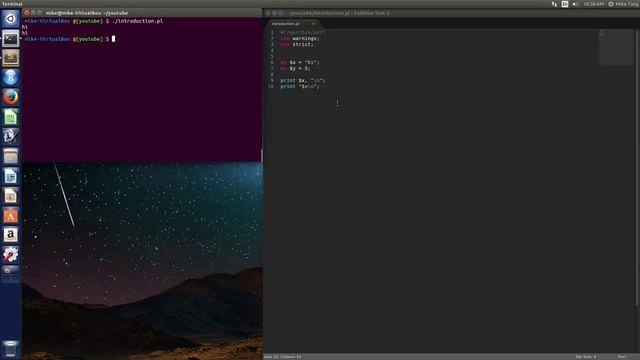Click 'use strict;' line in editor
Screen dimensions: 640x360
pyautogui.click(x=297, y=44)
